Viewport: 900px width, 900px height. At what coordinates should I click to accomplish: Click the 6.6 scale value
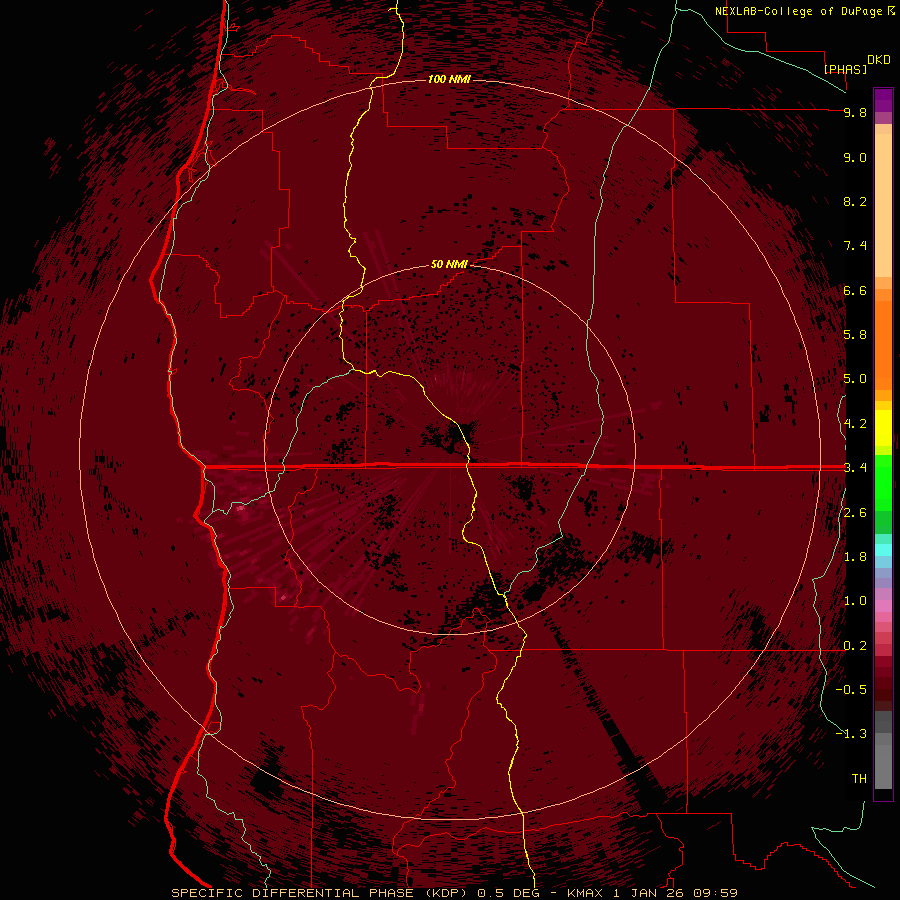point(855,290)
